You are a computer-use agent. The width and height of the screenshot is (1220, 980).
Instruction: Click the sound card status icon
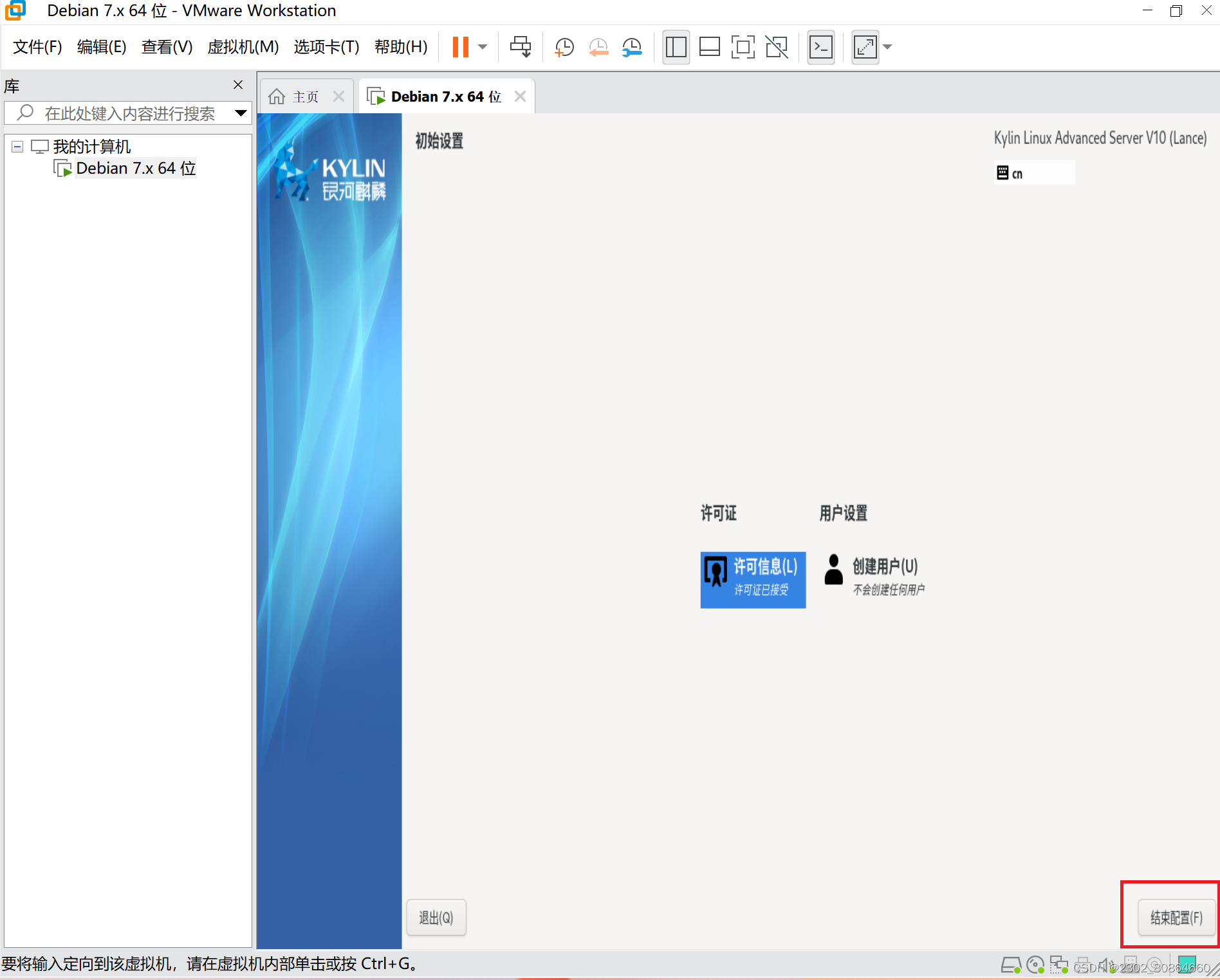pos(1107,965)
